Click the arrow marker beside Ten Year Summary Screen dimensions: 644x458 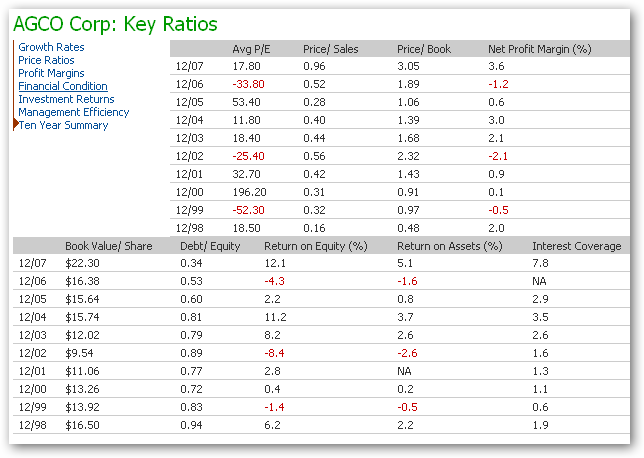15,125
